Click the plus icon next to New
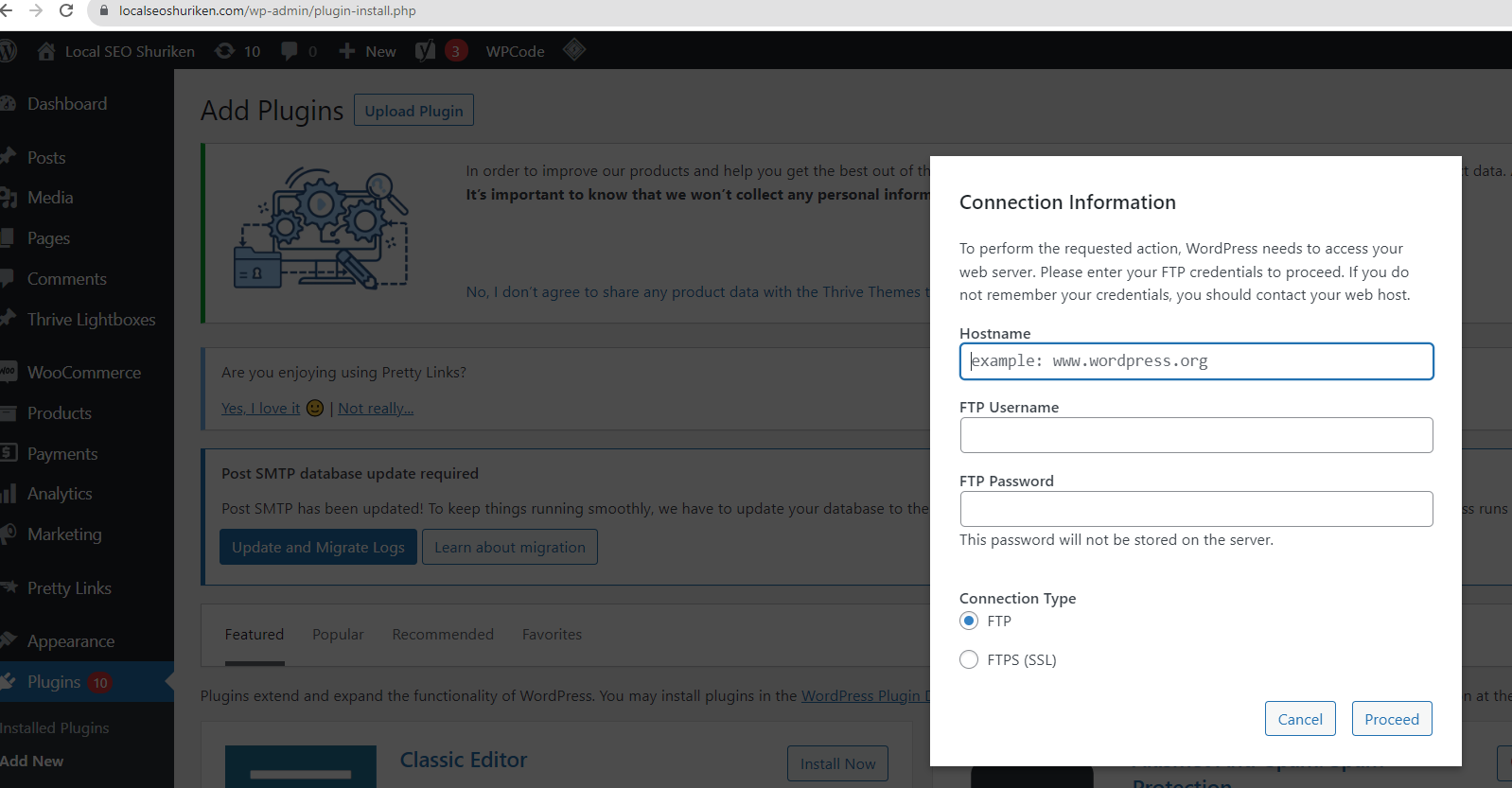Image resolution: width=1512 pixels, height=788 pixels. coord(347,51)
